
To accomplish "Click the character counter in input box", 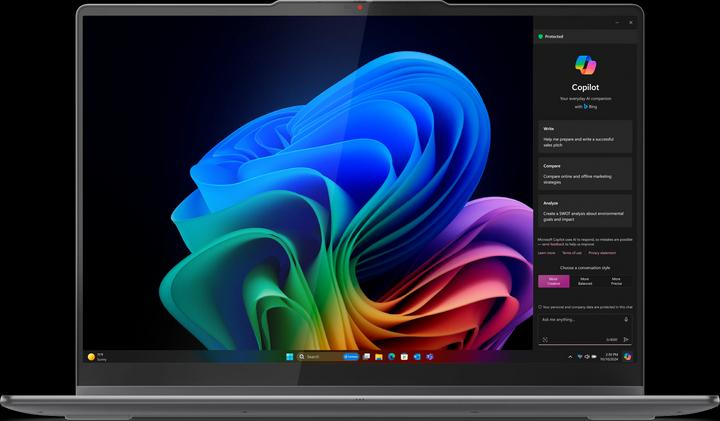I will (x=612, y=340).
